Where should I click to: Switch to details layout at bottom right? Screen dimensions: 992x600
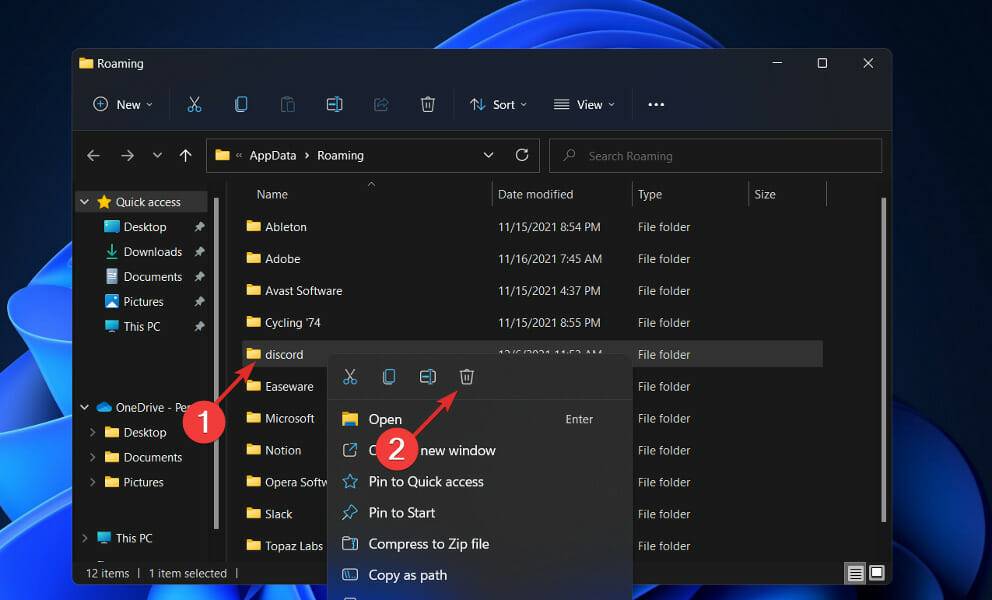tap(856, 573)
